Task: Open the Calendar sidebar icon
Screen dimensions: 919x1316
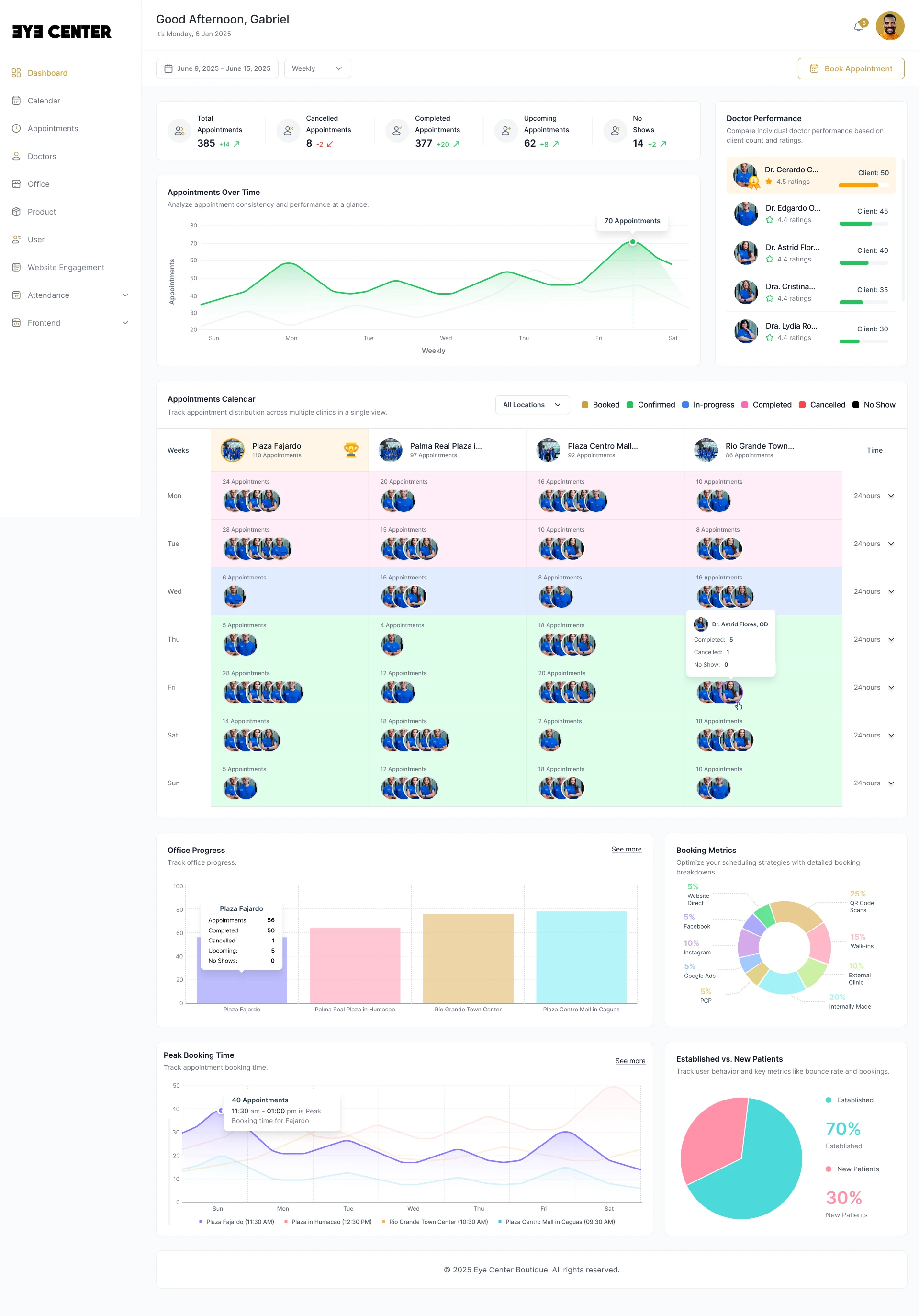Action: (16, 101)
